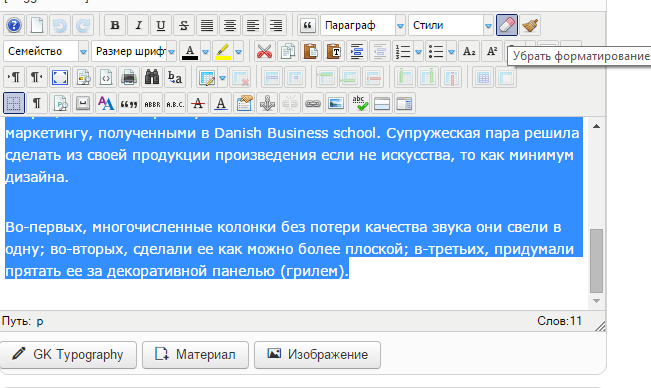Set left-to-right text direction

[x=14, y=78]
